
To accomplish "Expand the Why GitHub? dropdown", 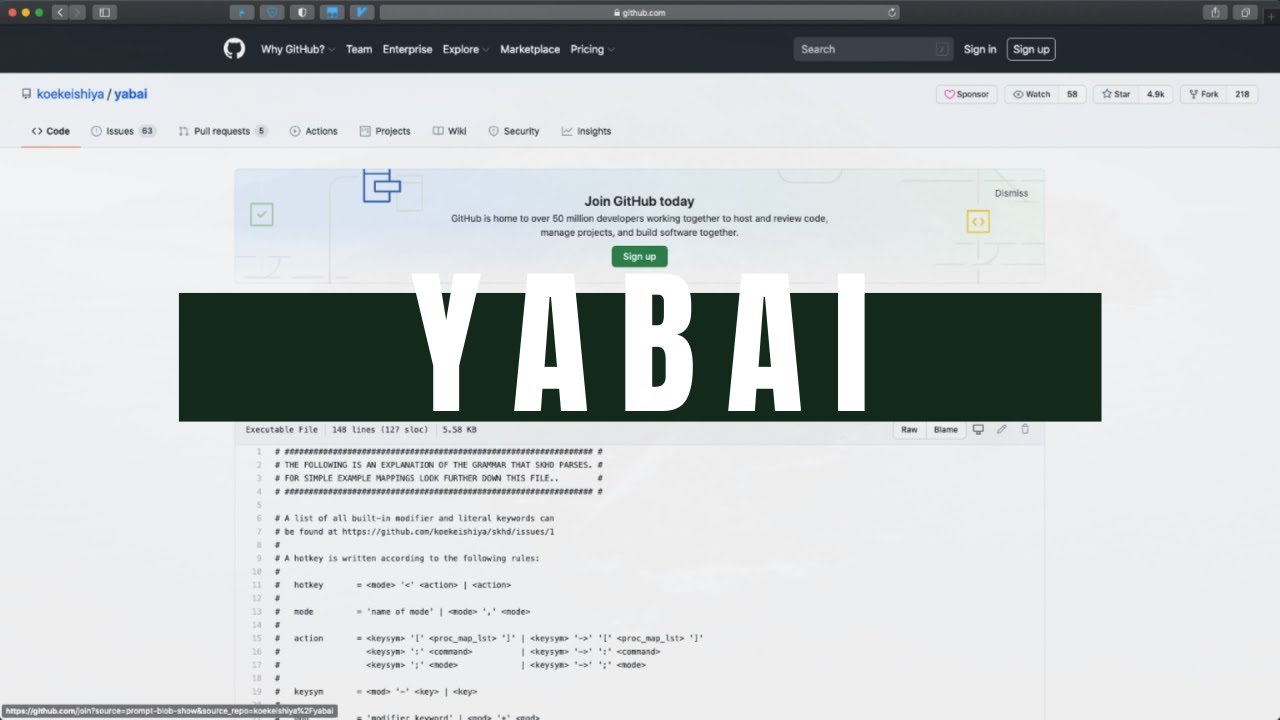I will tap(298, 49).
